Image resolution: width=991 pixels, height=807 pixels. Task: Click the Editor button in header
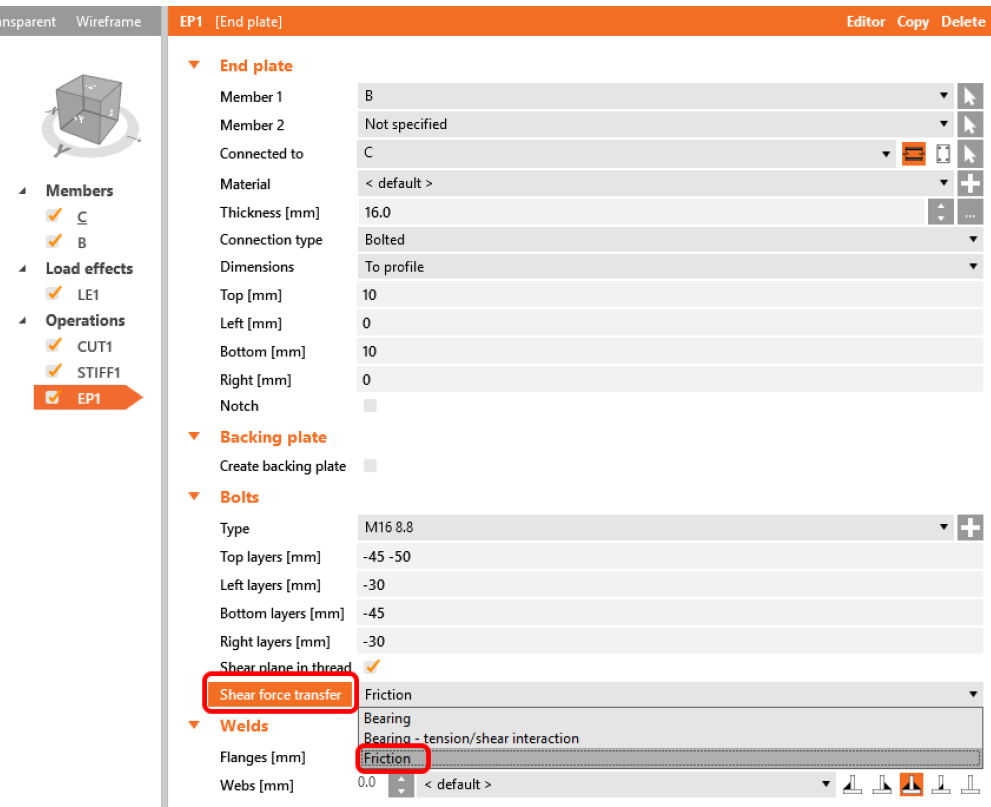865,21
